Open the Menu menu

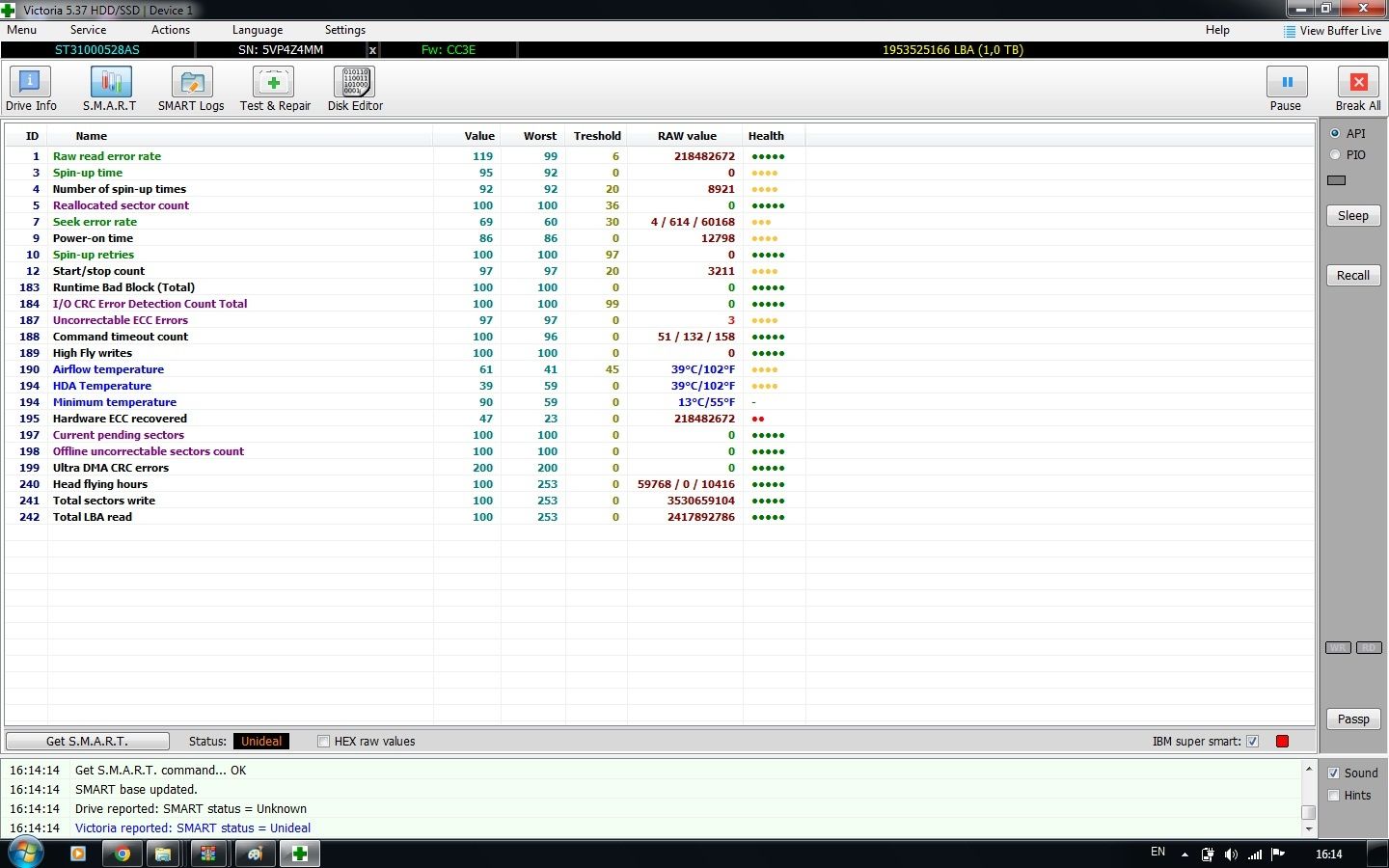tap(21, 30)
